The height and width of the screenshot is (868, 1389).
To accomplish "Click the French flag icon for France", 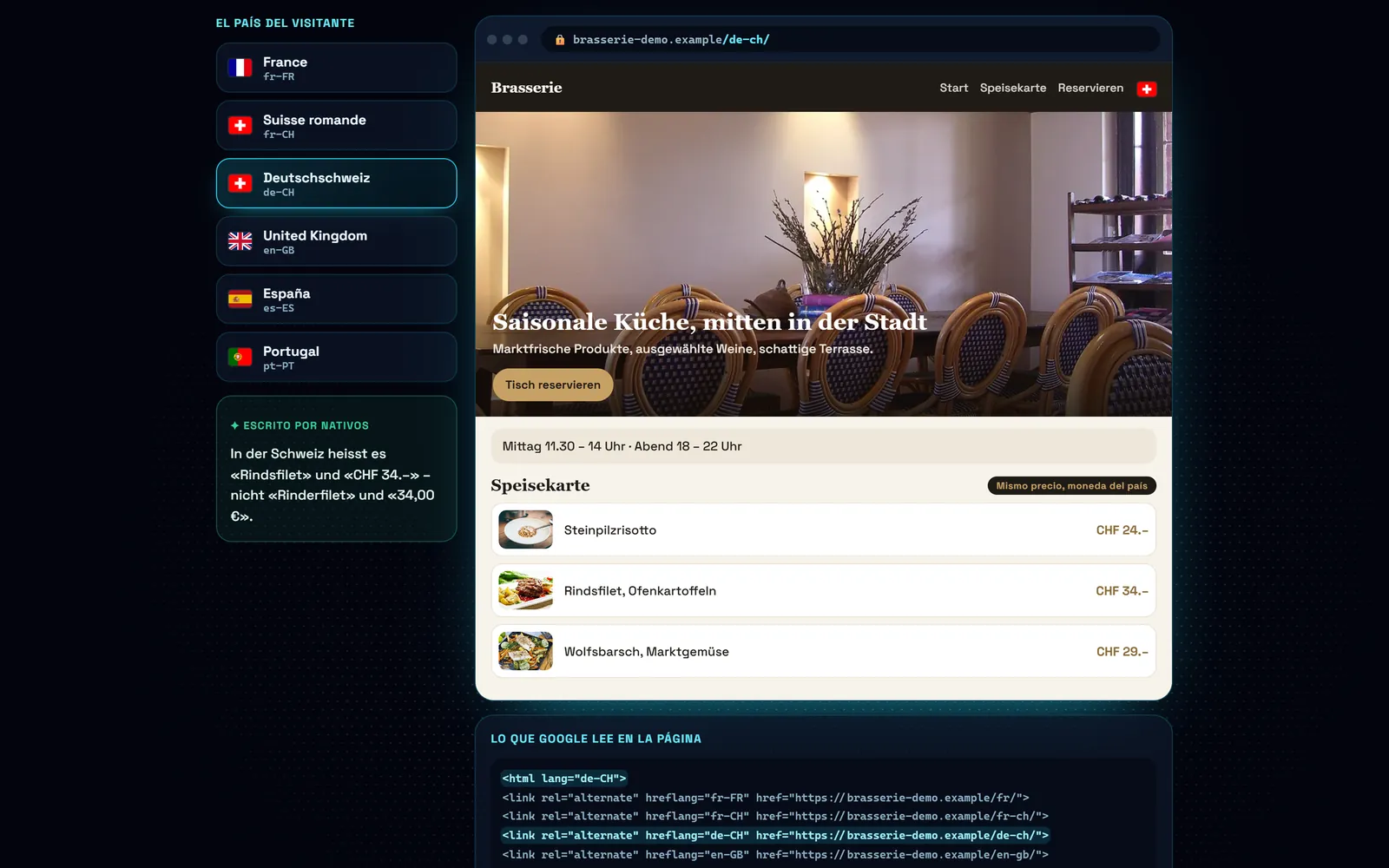I will 240,68.
